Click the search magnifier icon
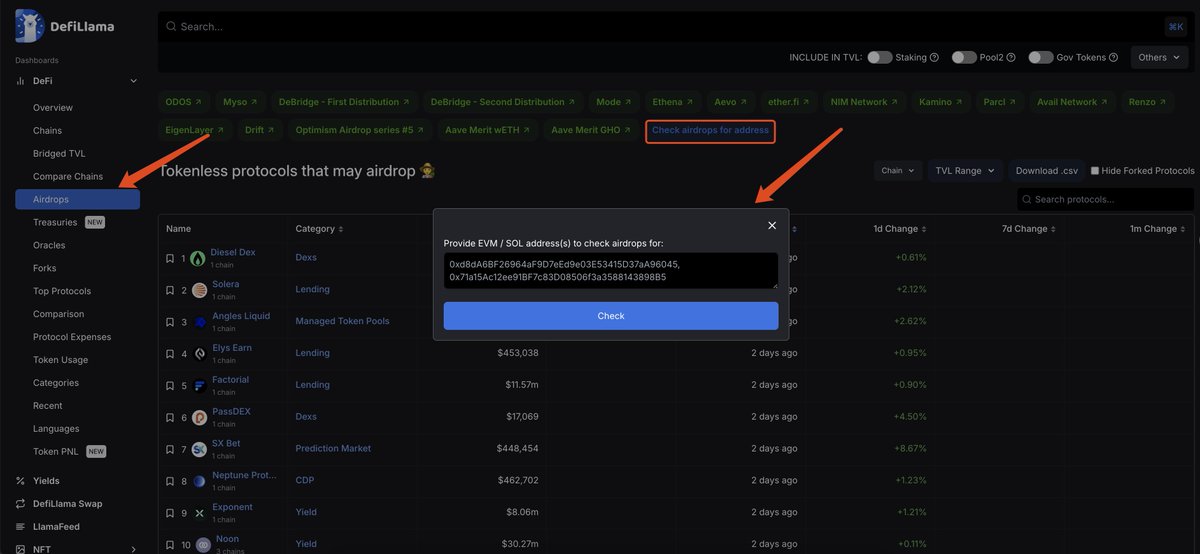Image resolution: width=1200 pixels, height=554 pixels. (x=172, y=27)
